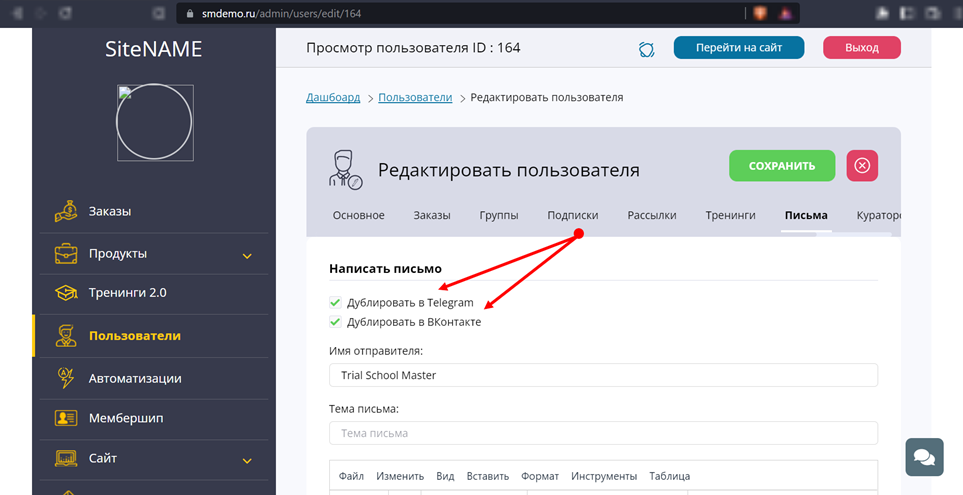Viewport: 963px width, 495px height.
Task: Open the editor Формат menu
Action: point(540,476)
